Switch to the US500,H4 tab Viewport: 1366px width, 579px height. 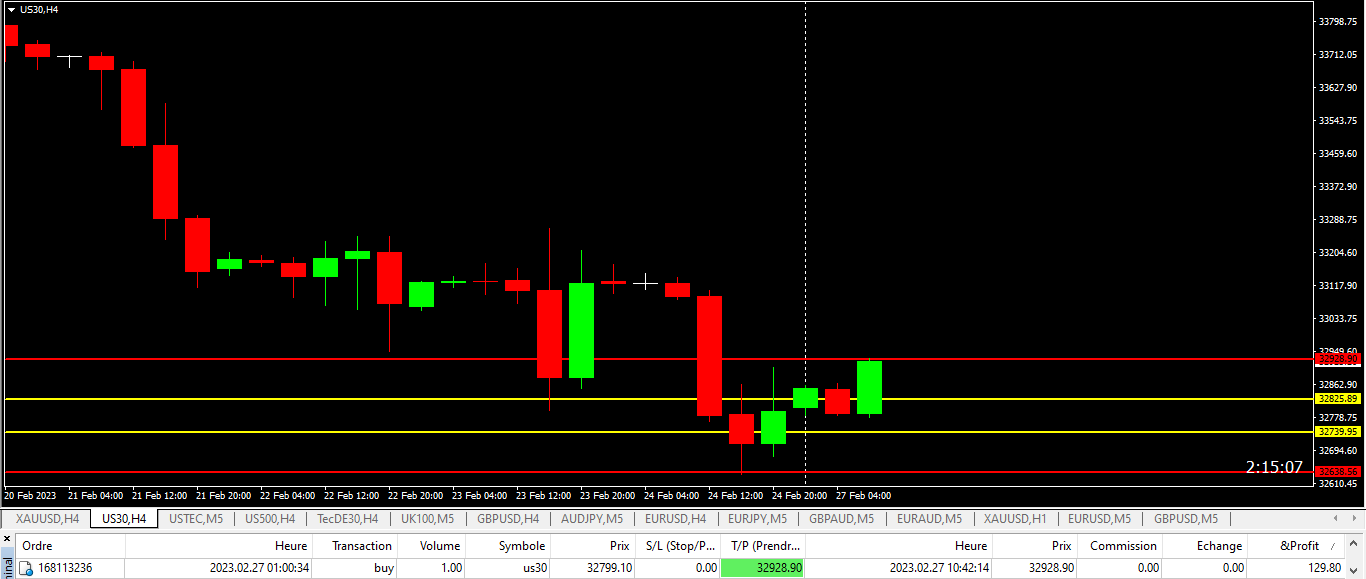pos(270,519)
